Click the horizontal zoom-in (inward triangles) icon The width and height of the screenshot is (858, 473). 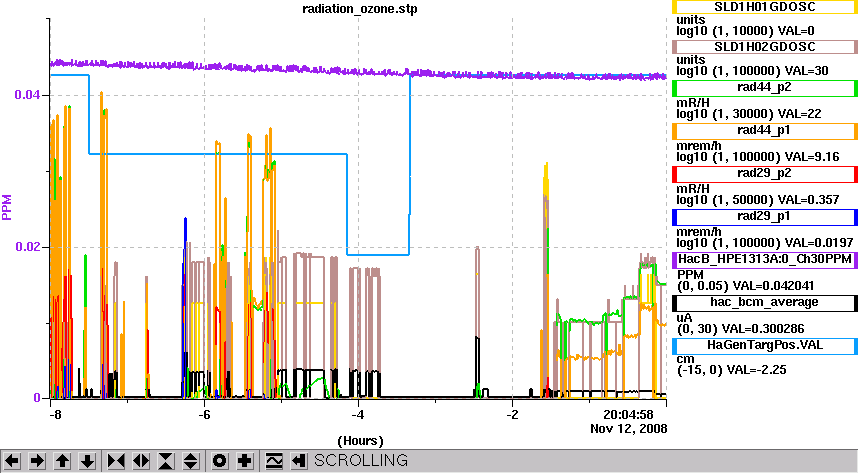click(116, 461)
